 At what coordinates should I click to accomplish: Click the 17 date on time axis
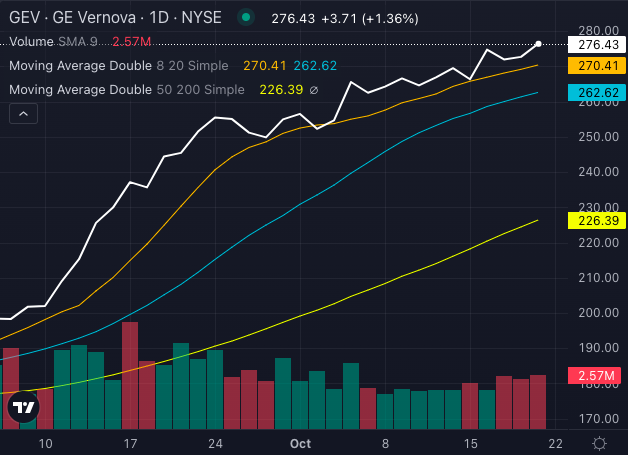pyautogui.click(x=131, y=442)
